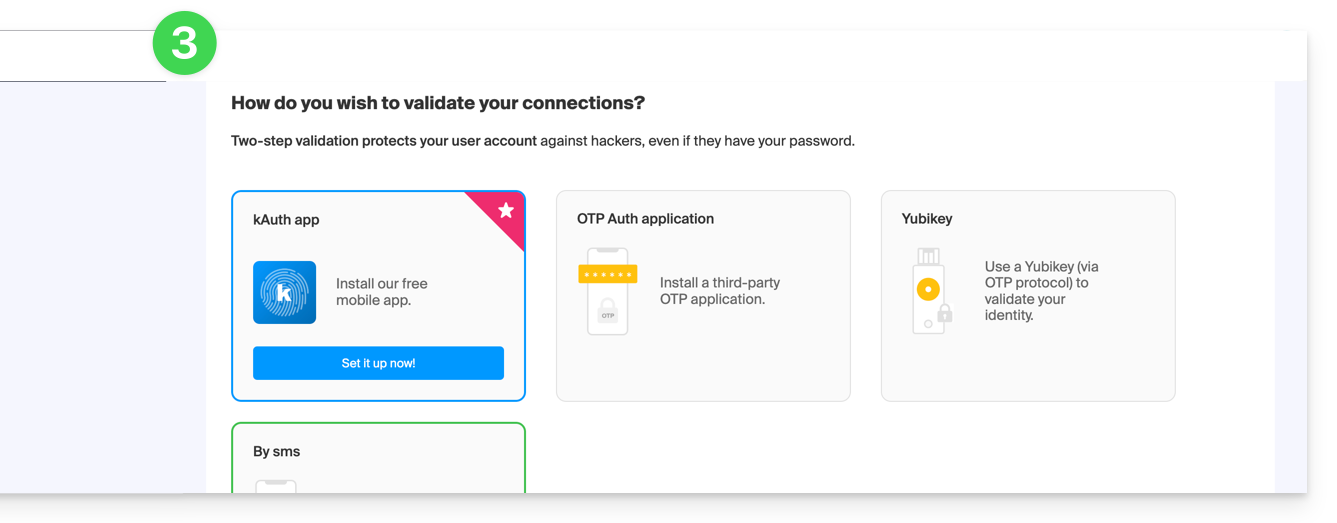1337x523 pixels.
Task: Select the "By sms" validation option
Action: pos(277,451)
